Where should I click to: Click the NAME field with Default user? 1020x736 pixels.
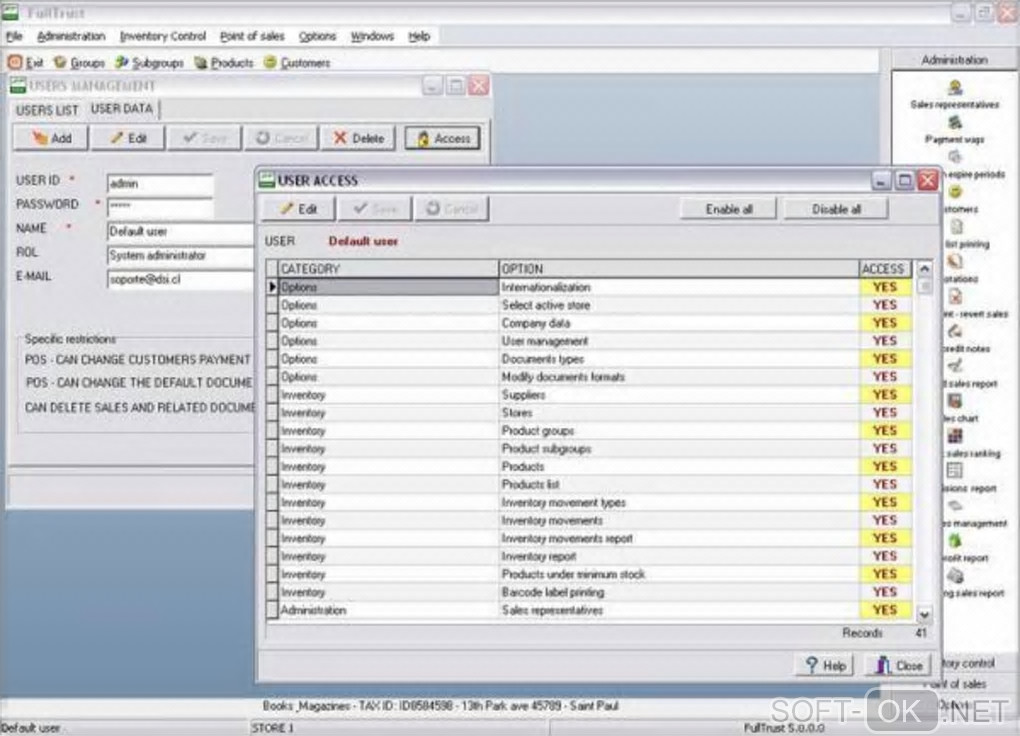[181, 232]
